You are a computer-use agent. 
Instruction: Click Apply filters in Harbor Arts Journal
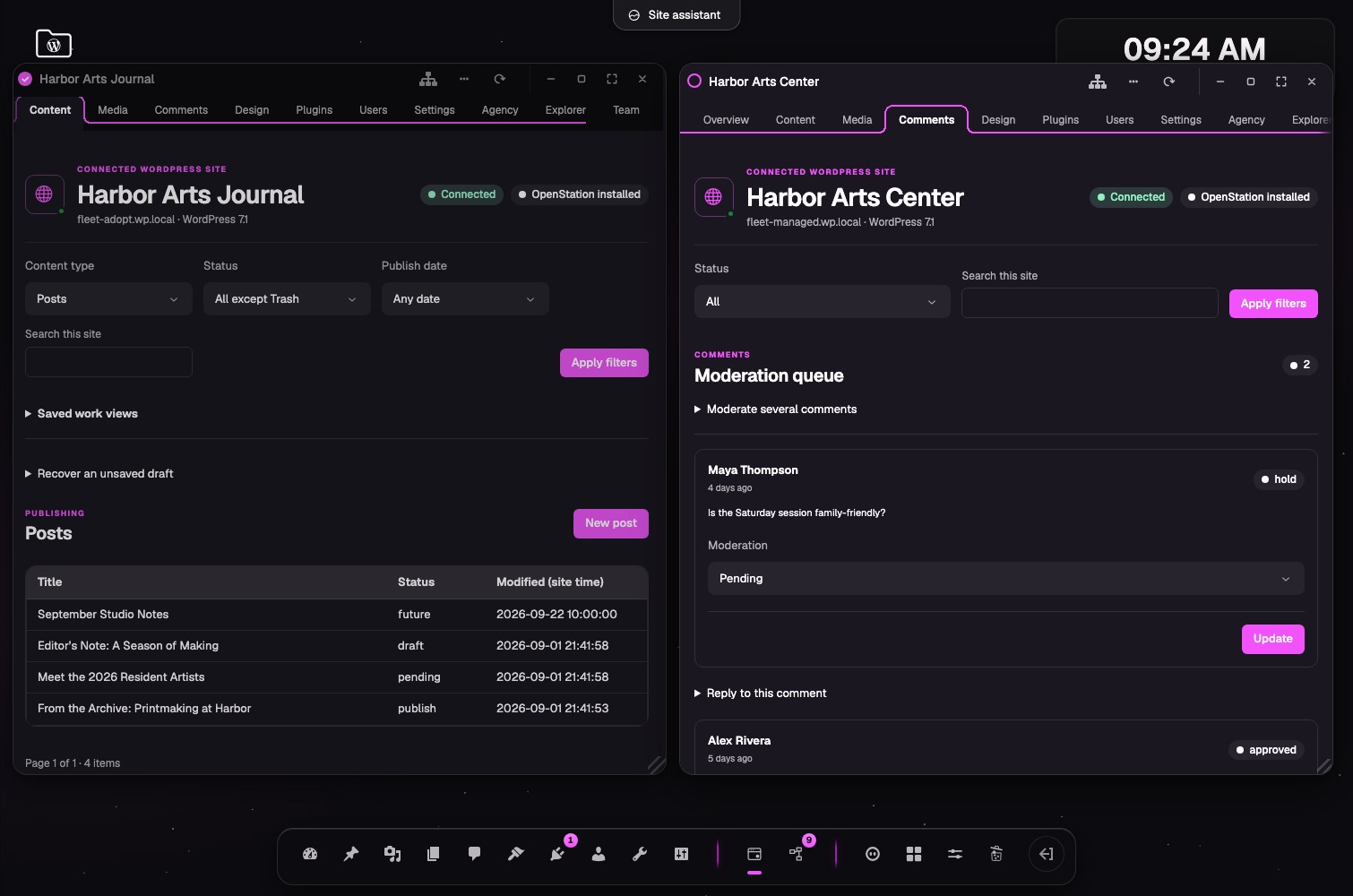tap(604, 363)
